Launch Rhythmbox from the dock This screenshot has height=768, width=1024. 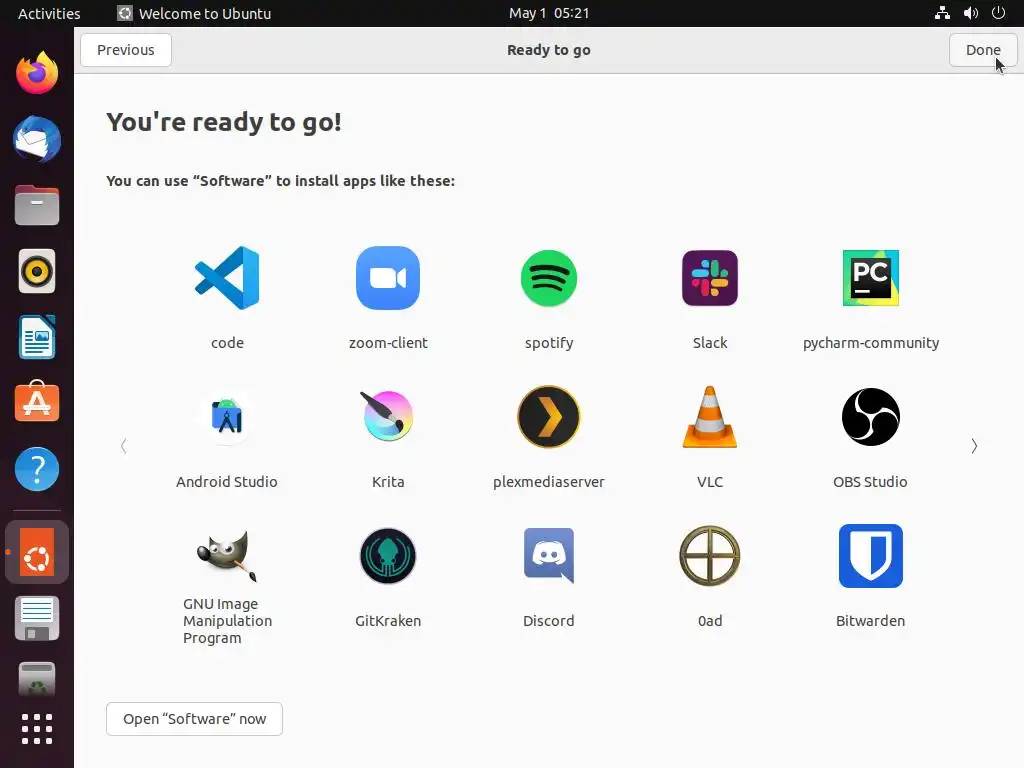point(37,271)
